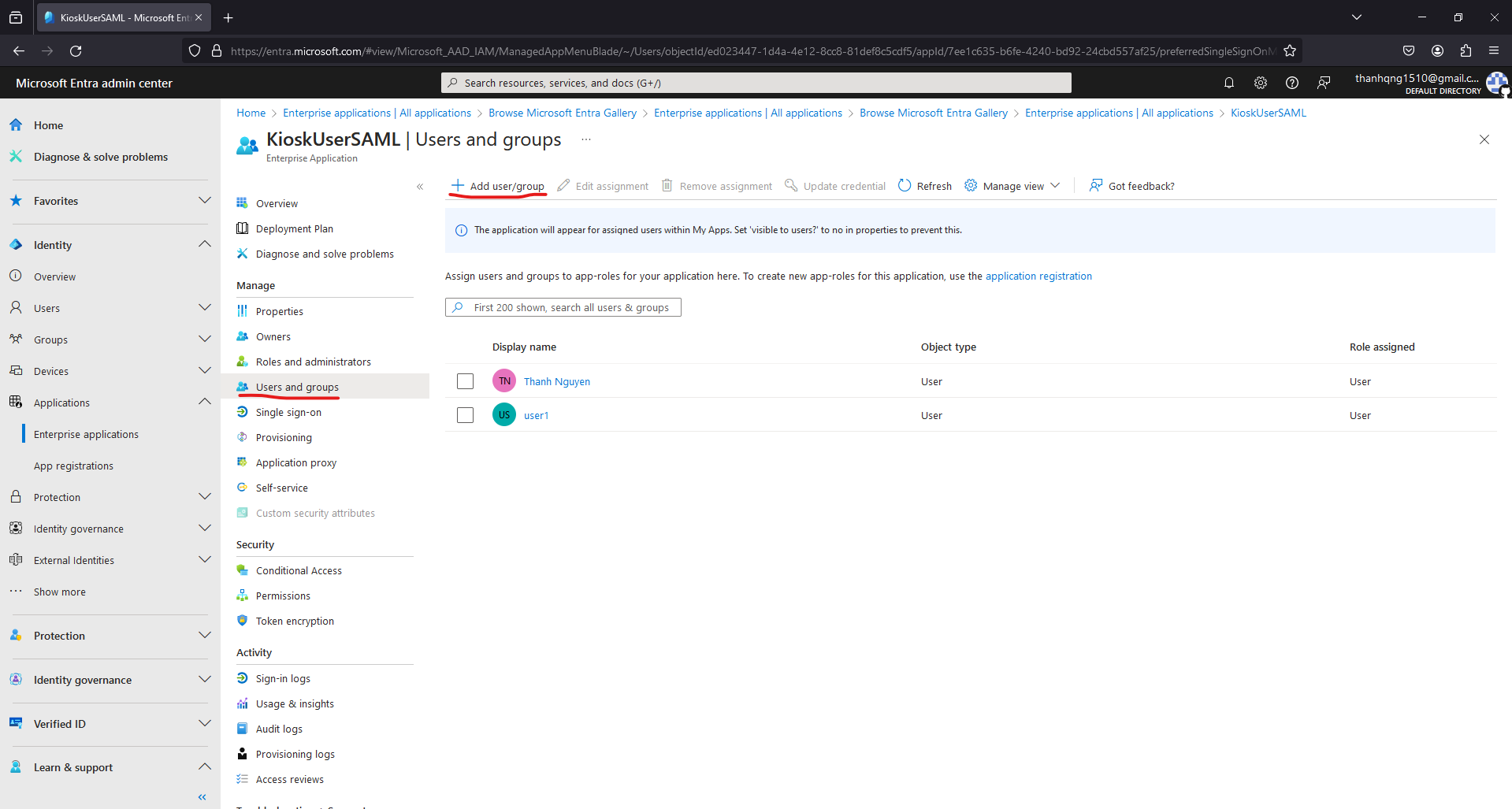Select the Thanh Nguyen checkbox
Viewport: 1512px width, 809px height.
[465, 381]
